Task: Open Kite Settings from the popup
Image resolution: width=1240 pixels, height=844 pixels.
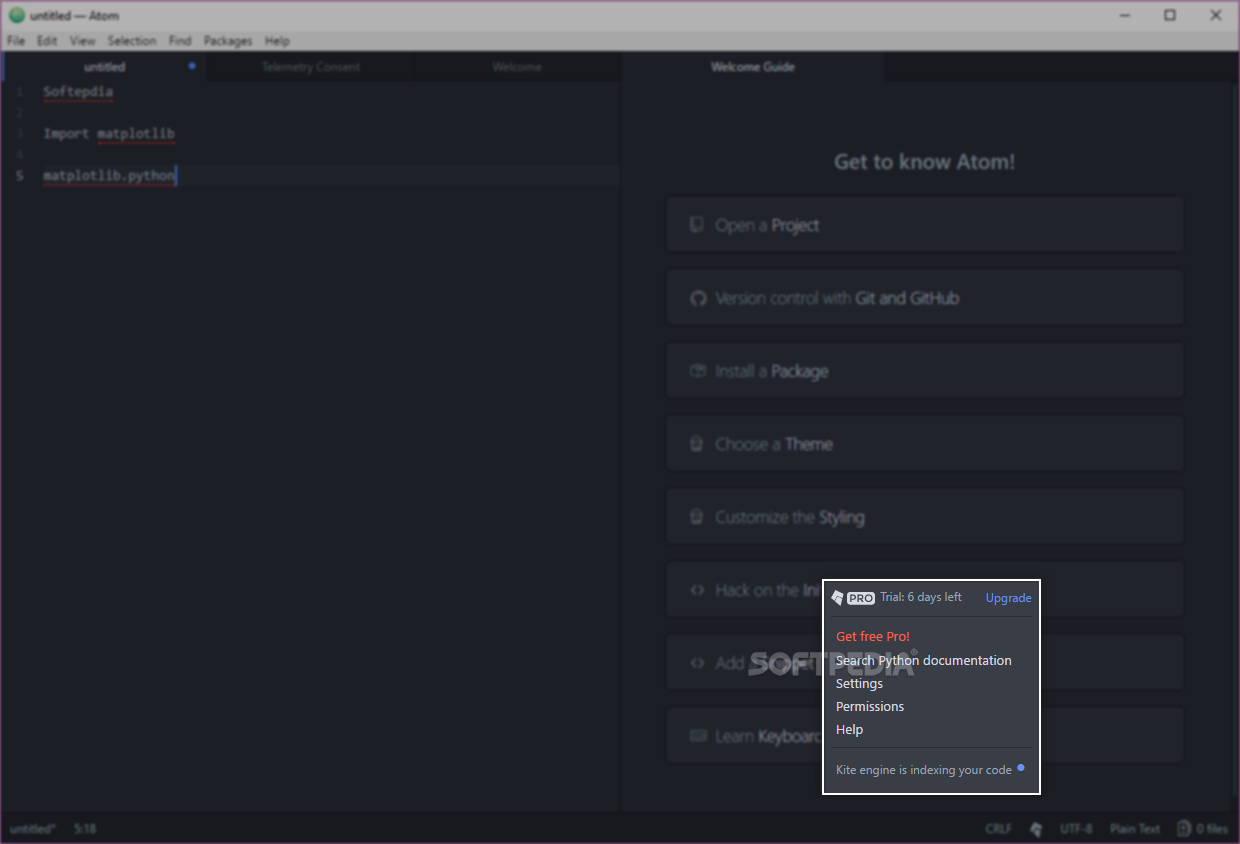Action: (859, 684)
